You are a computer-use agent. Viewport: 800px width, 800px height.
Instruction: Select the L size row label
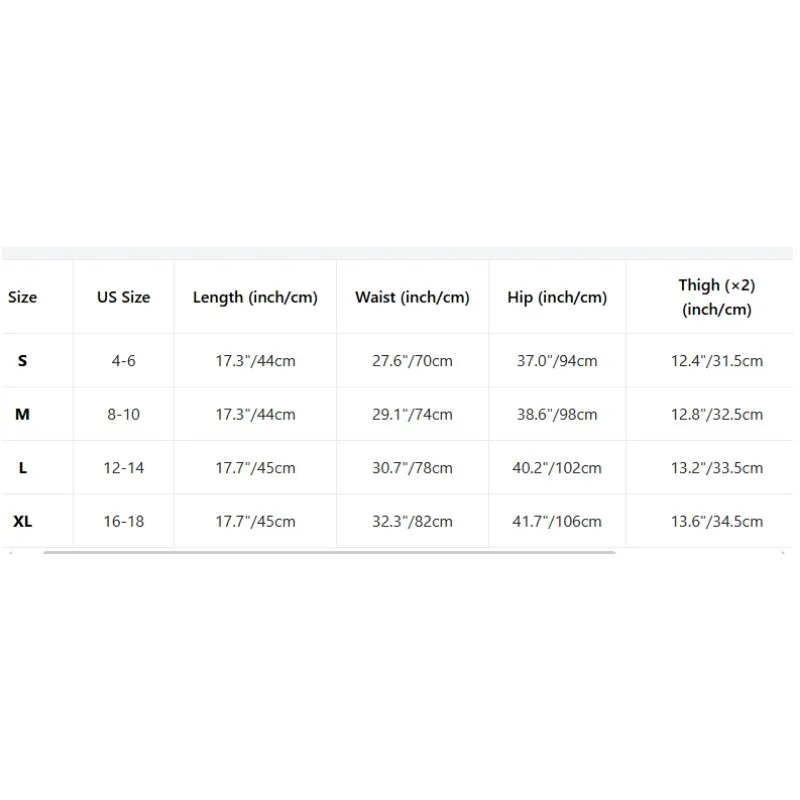point(22,468)
